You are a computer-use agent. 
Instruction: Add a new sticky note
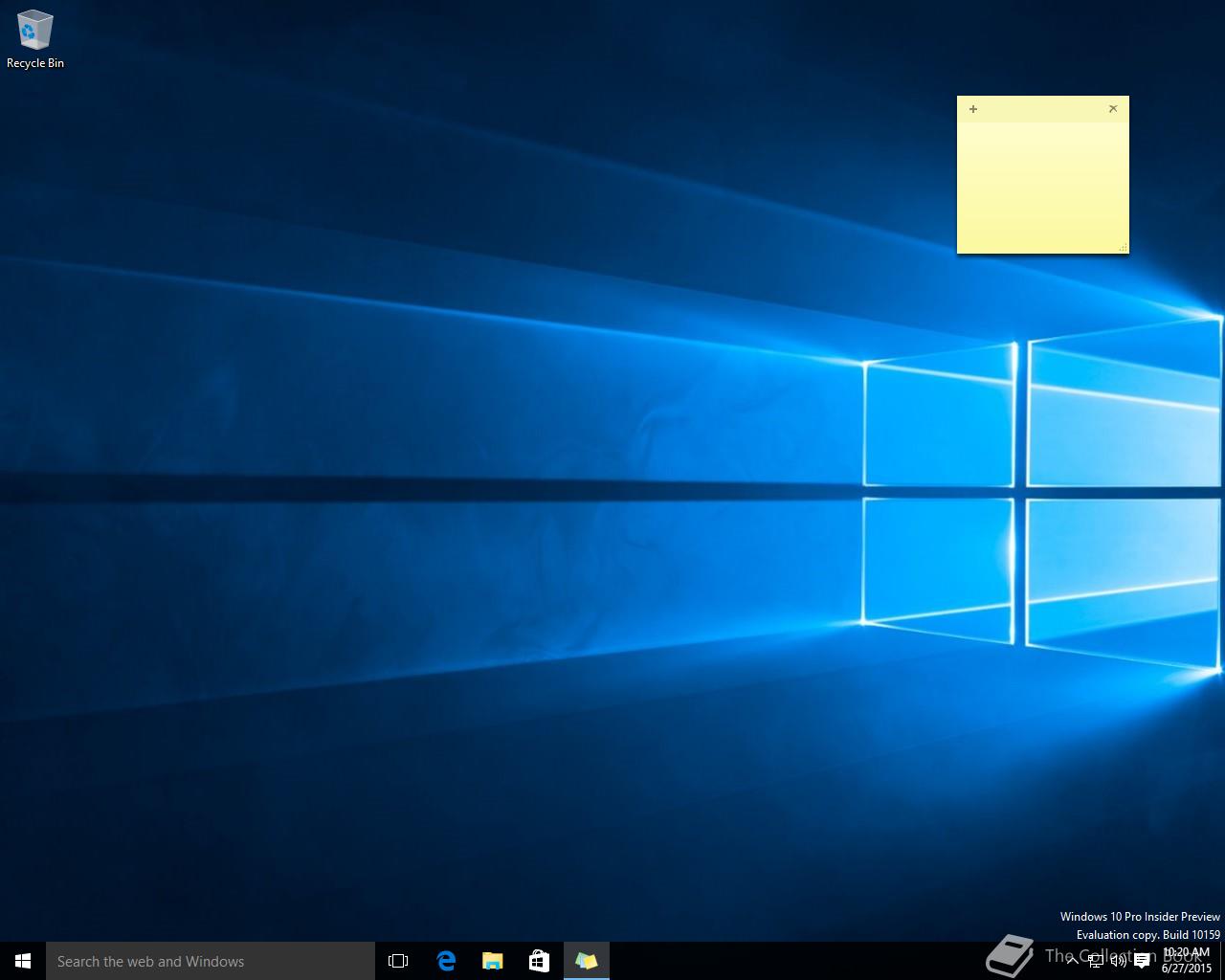973,109
